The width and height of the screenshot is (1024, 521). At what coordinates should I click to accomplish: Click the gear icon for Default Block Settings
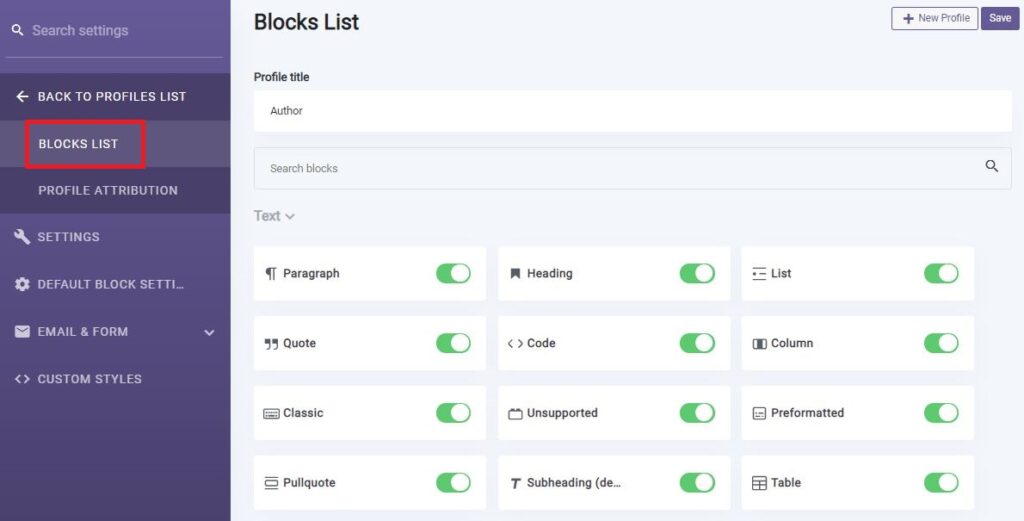[x=22, y=284]
